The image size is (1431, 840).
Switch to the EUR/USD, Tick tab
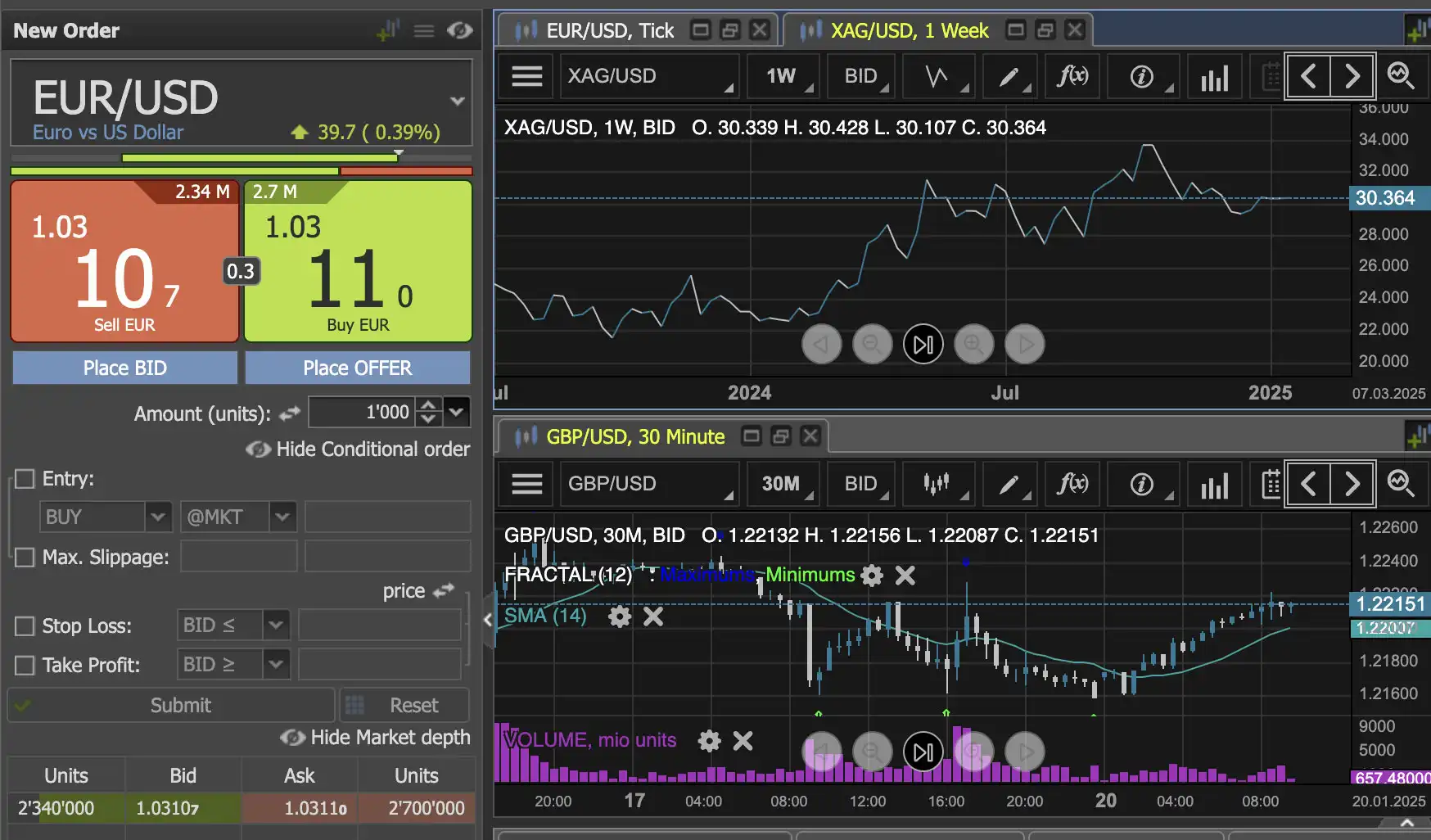click(x=609, y=31)
